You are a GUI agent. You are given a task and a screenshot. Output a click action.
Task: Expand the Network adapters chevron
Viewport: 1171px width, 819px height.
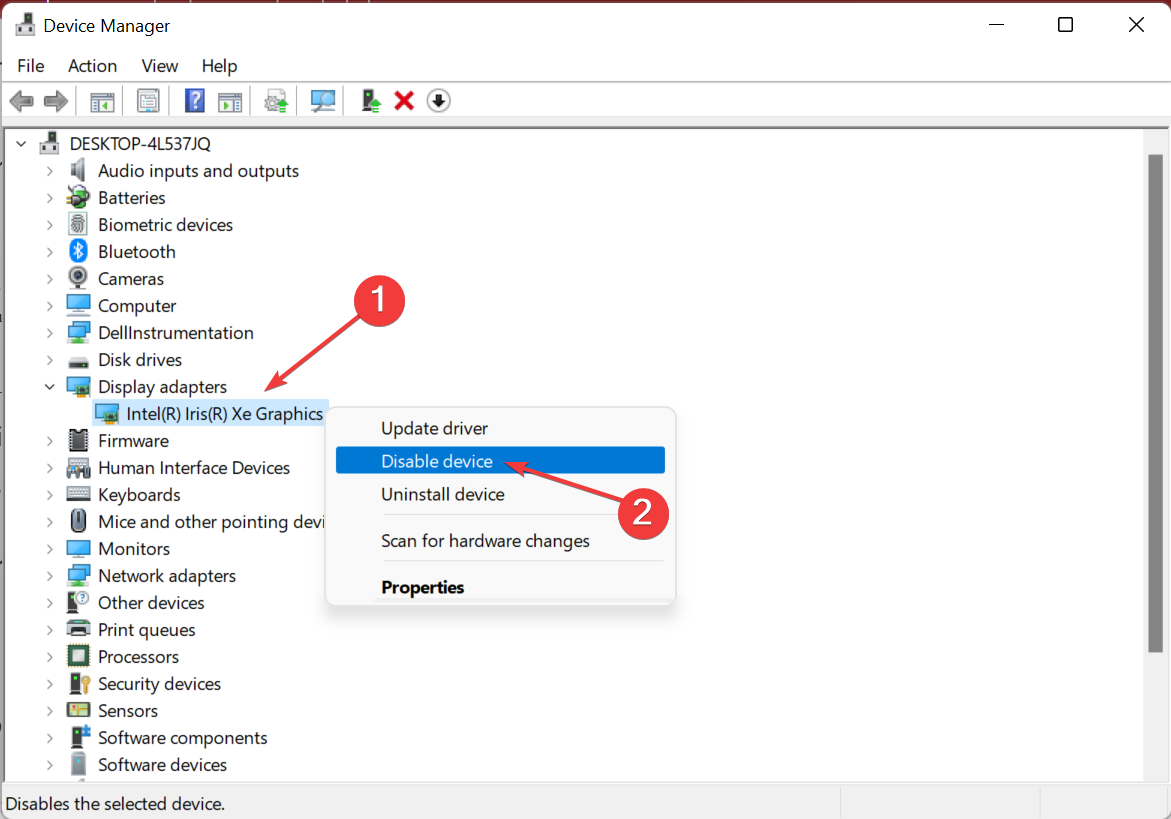[49, 576]
